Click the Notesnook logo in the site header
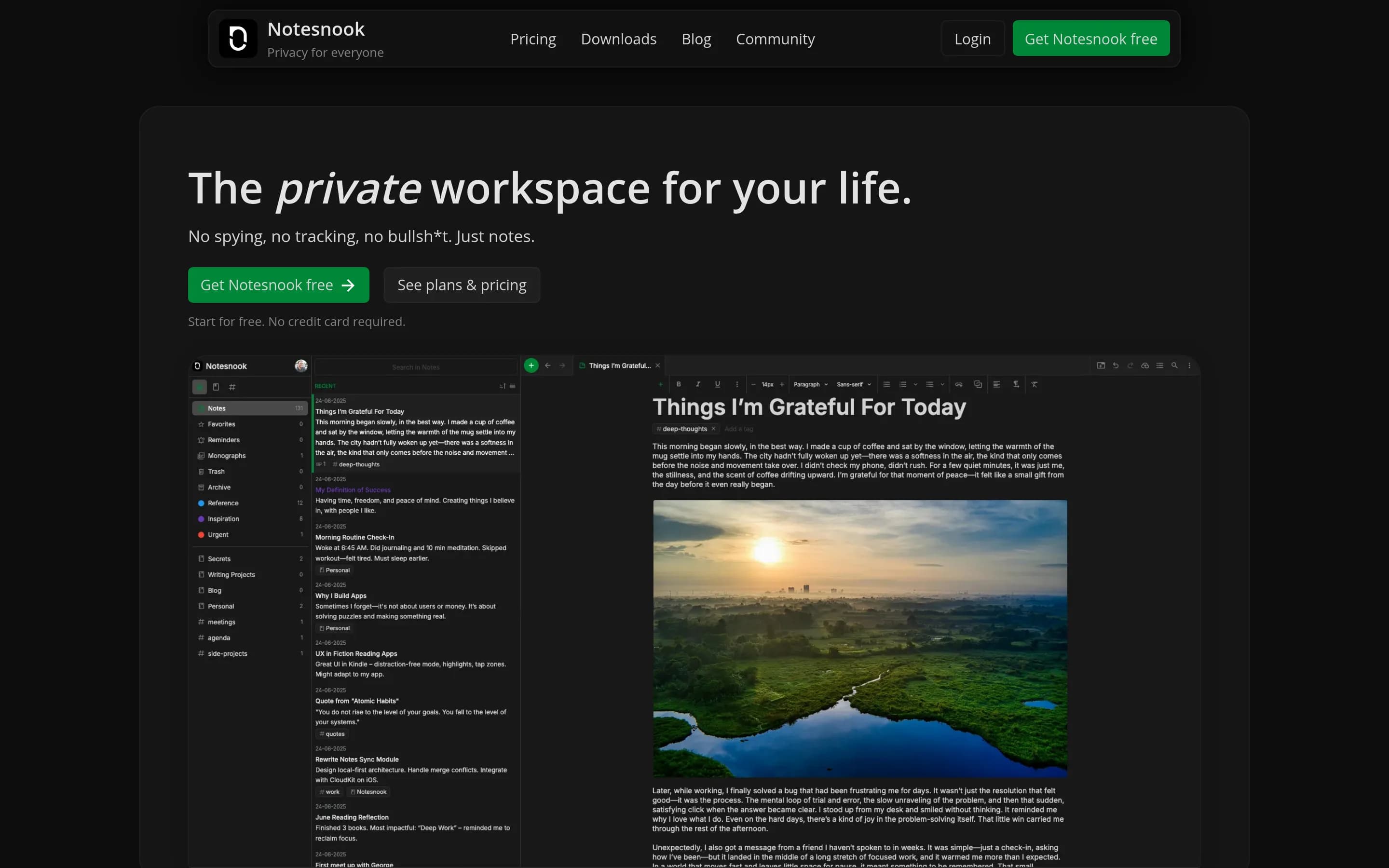Viewport: 1389px width, 868px height. pyautogui.click(x=238, y=39)
